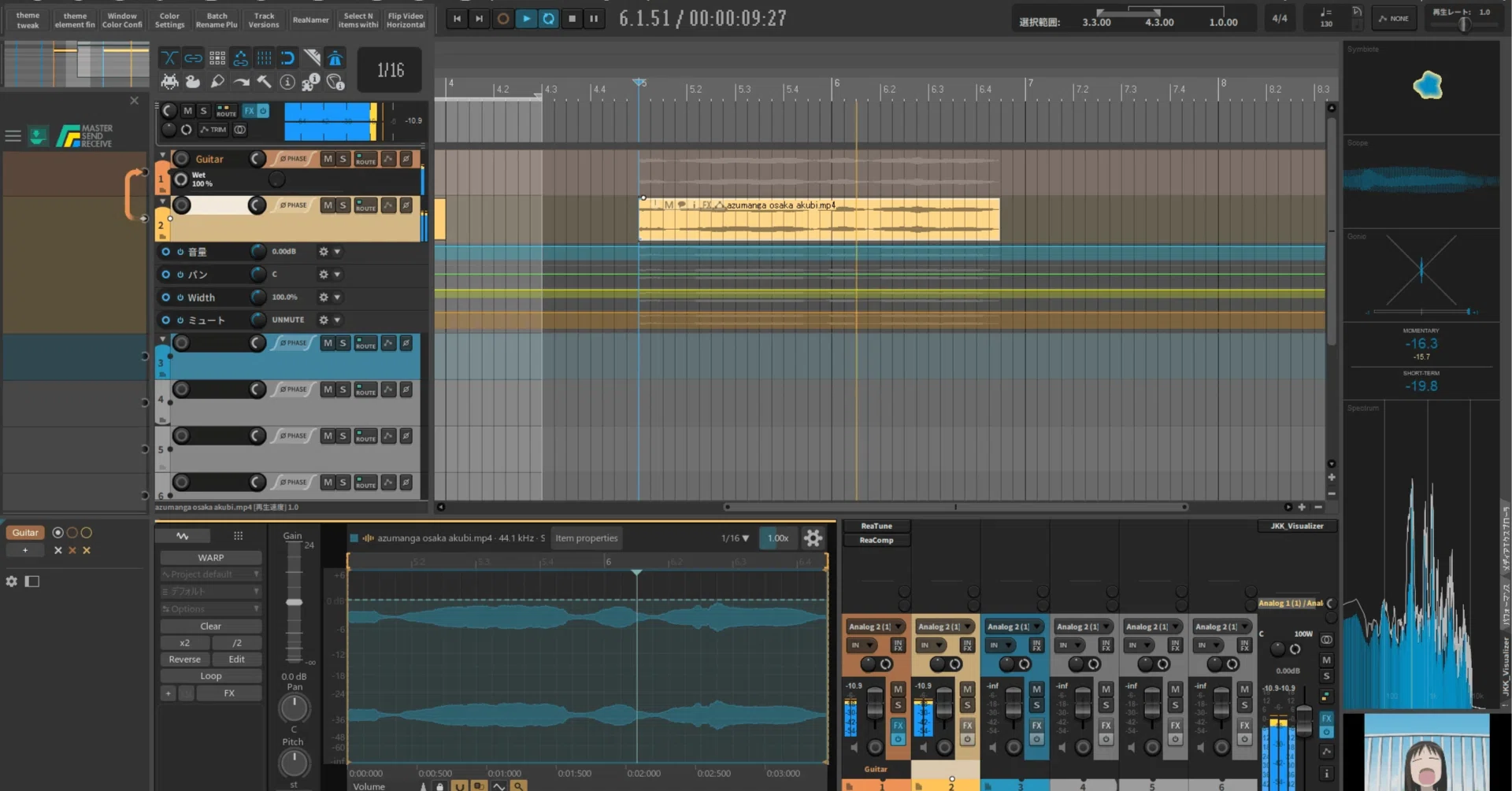Open the Options dropdown in the media panel
Image resolution: width=1512 pixels, height=791 pixels.
point(210,609)
